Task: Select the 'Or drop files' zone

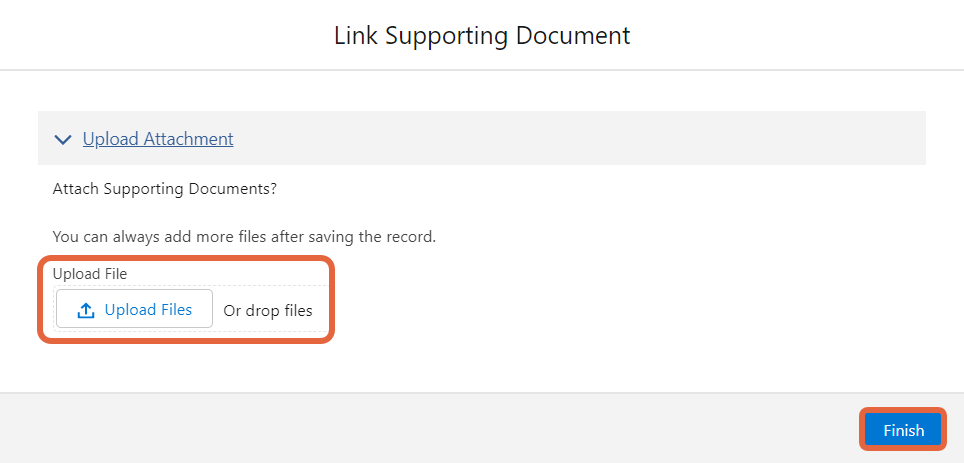Action: [x=267, y=311]
